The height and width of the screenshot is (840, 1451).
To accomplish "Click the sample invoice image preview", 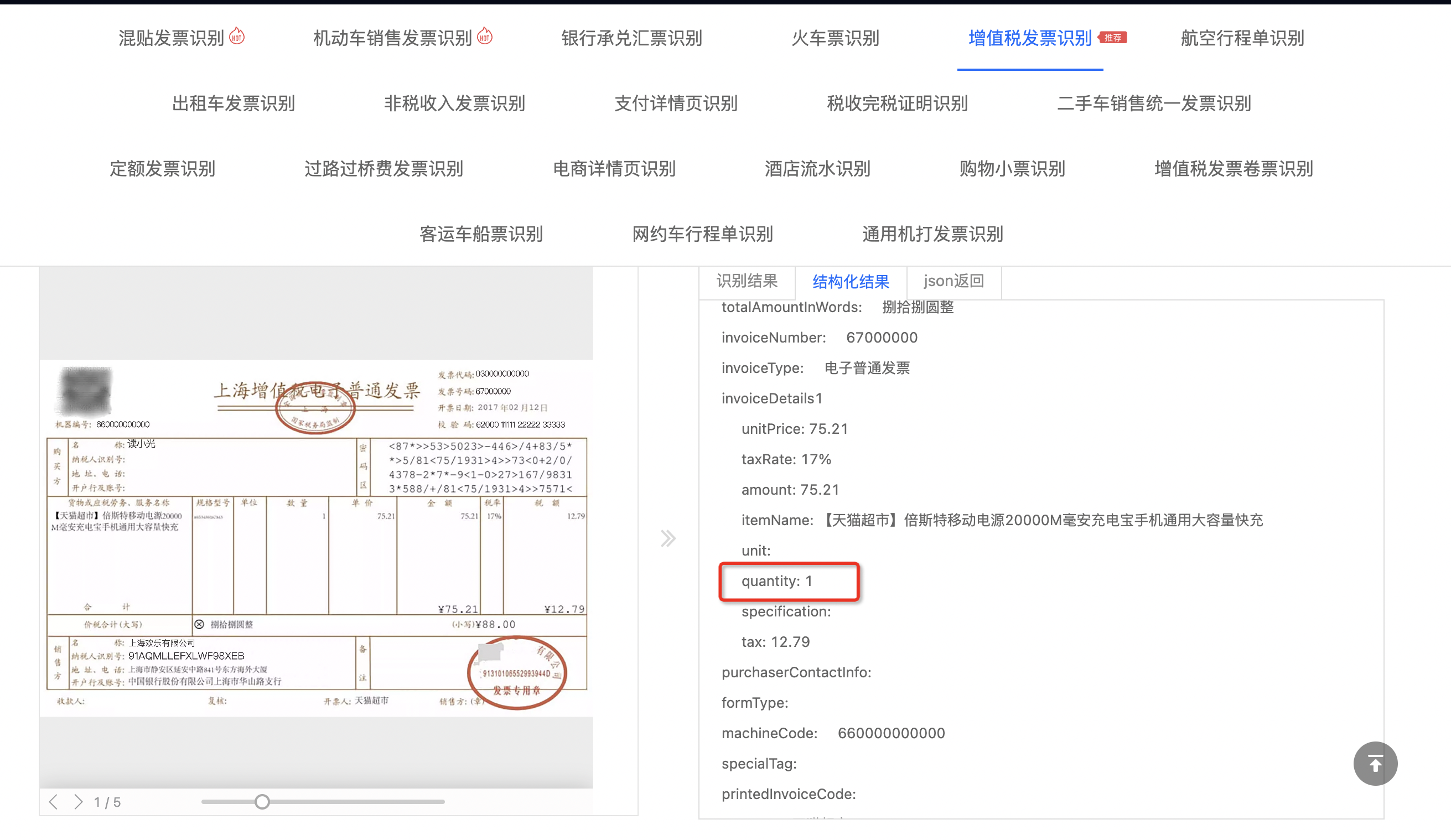I will pyautogui.click(x=316, y=538).
